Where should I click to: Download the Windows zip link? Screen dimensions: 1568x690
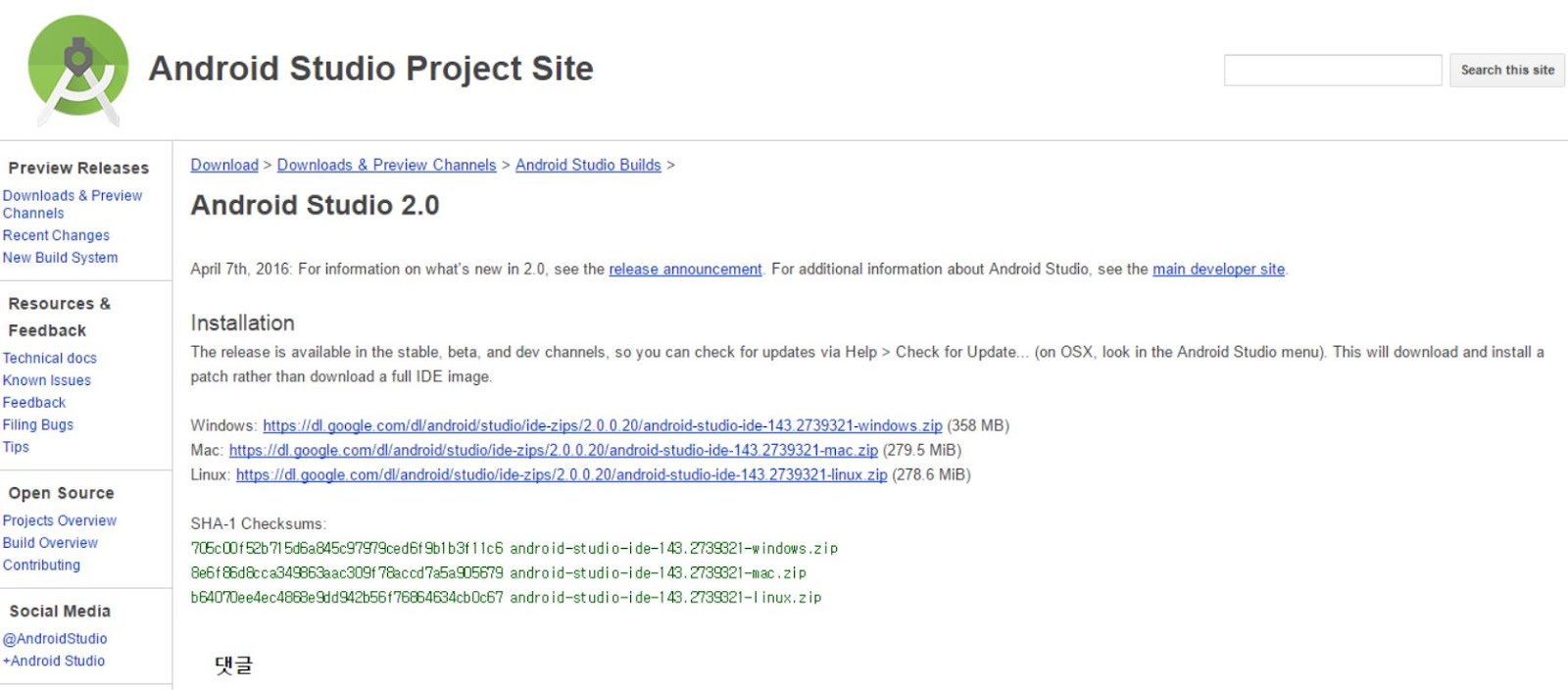point(602,425)
